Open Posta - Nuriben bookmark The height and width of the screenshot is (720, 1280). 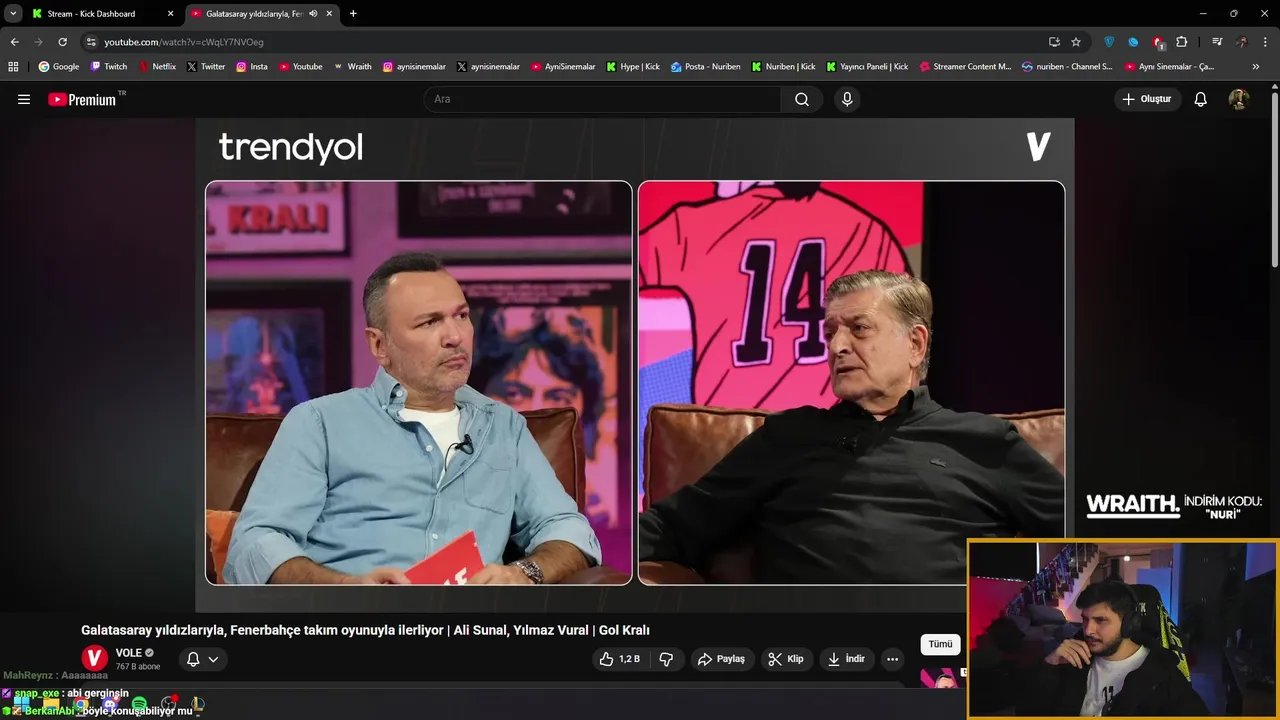pos(706,67)
